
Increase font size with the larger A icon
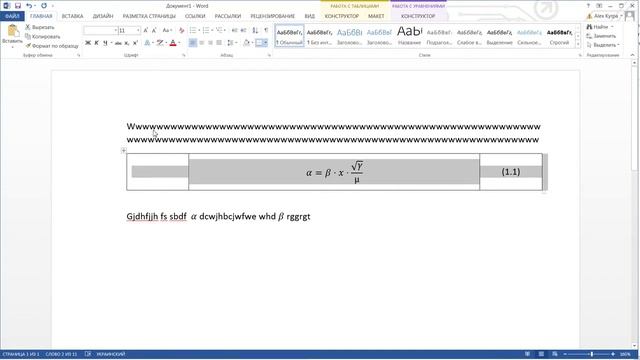pyautogui.click(x=146, y=31)
